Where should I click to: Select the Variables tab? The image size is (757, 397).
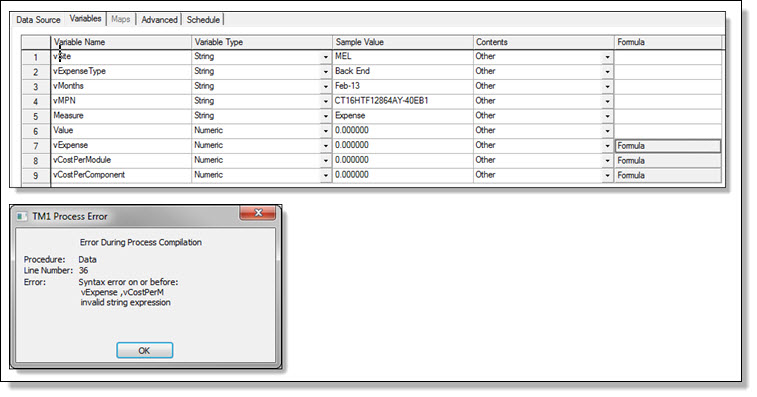pos(85,18)
